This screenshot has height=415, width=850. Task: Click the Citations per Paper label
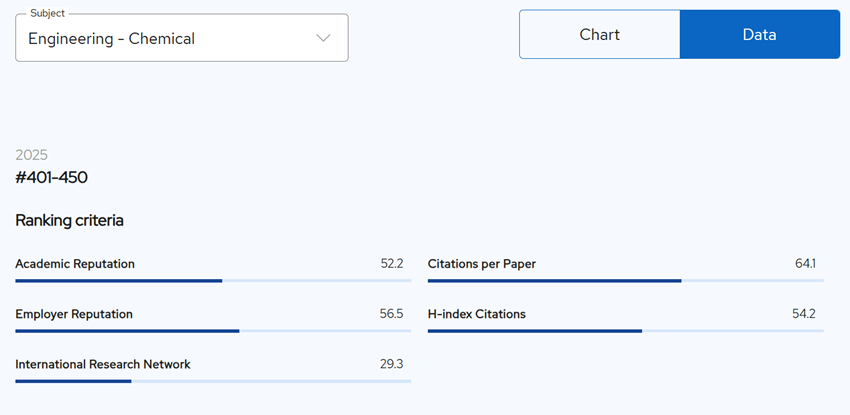pos(482,264)
